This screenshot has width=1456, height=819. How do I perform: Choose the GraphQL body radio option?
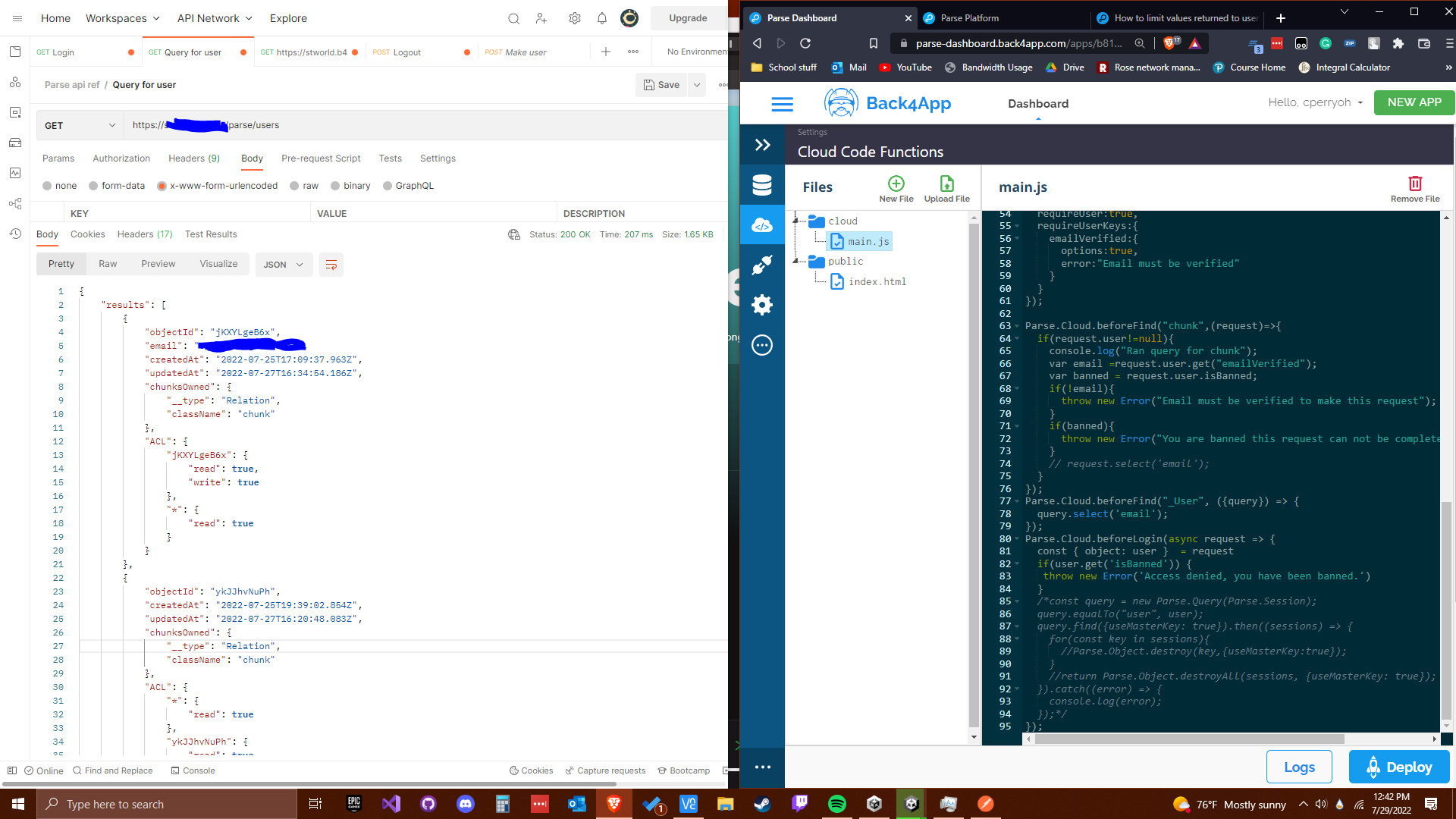388,186
